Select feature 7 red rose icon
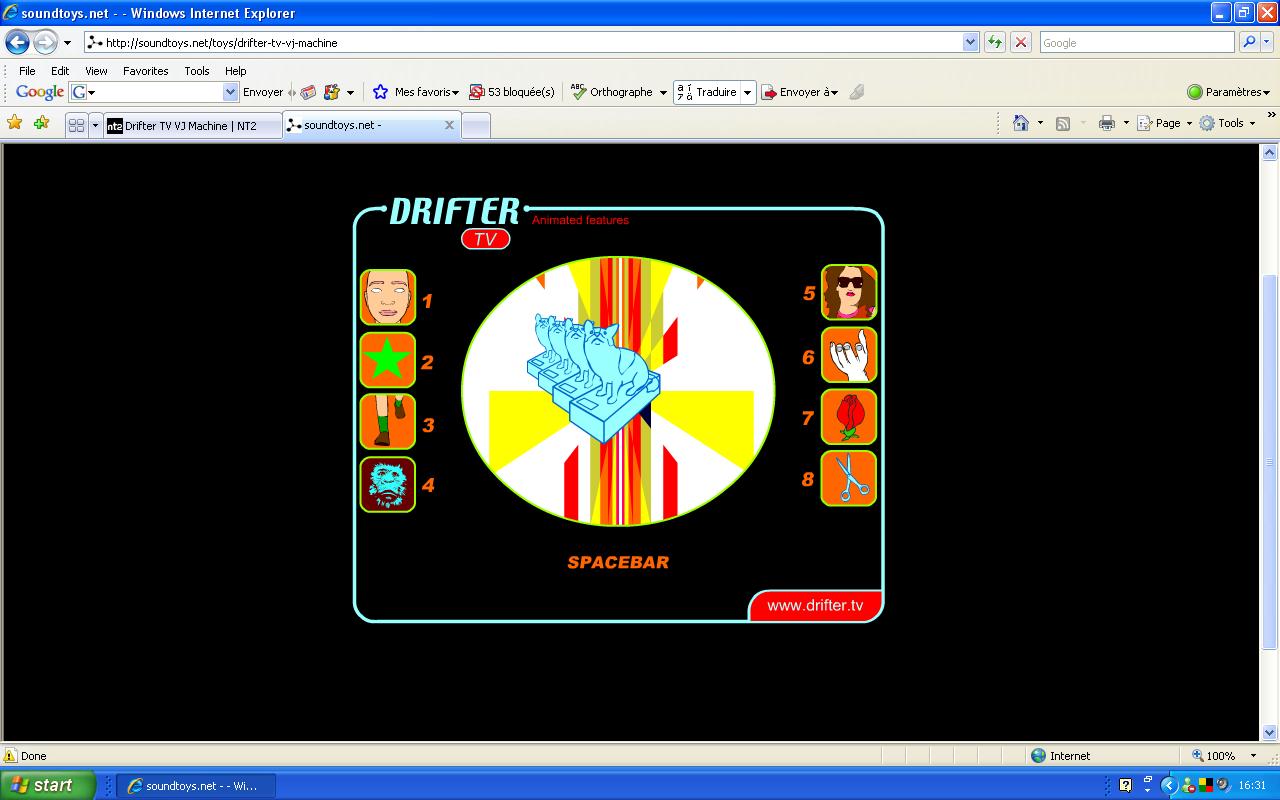The image size is (1280, 800). pos(849,417)
